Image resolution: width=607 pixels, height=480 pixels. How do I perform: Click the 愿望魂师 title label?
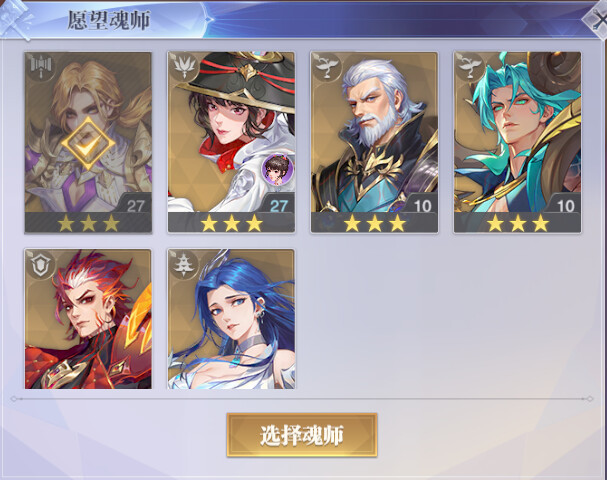point(109,20)
